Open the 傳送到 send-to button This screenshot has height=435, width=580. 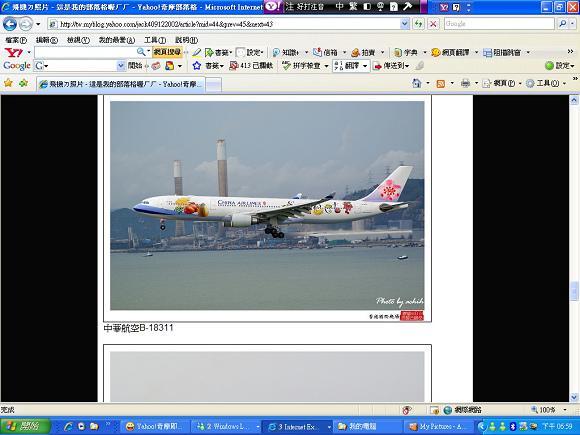(391, 66)
